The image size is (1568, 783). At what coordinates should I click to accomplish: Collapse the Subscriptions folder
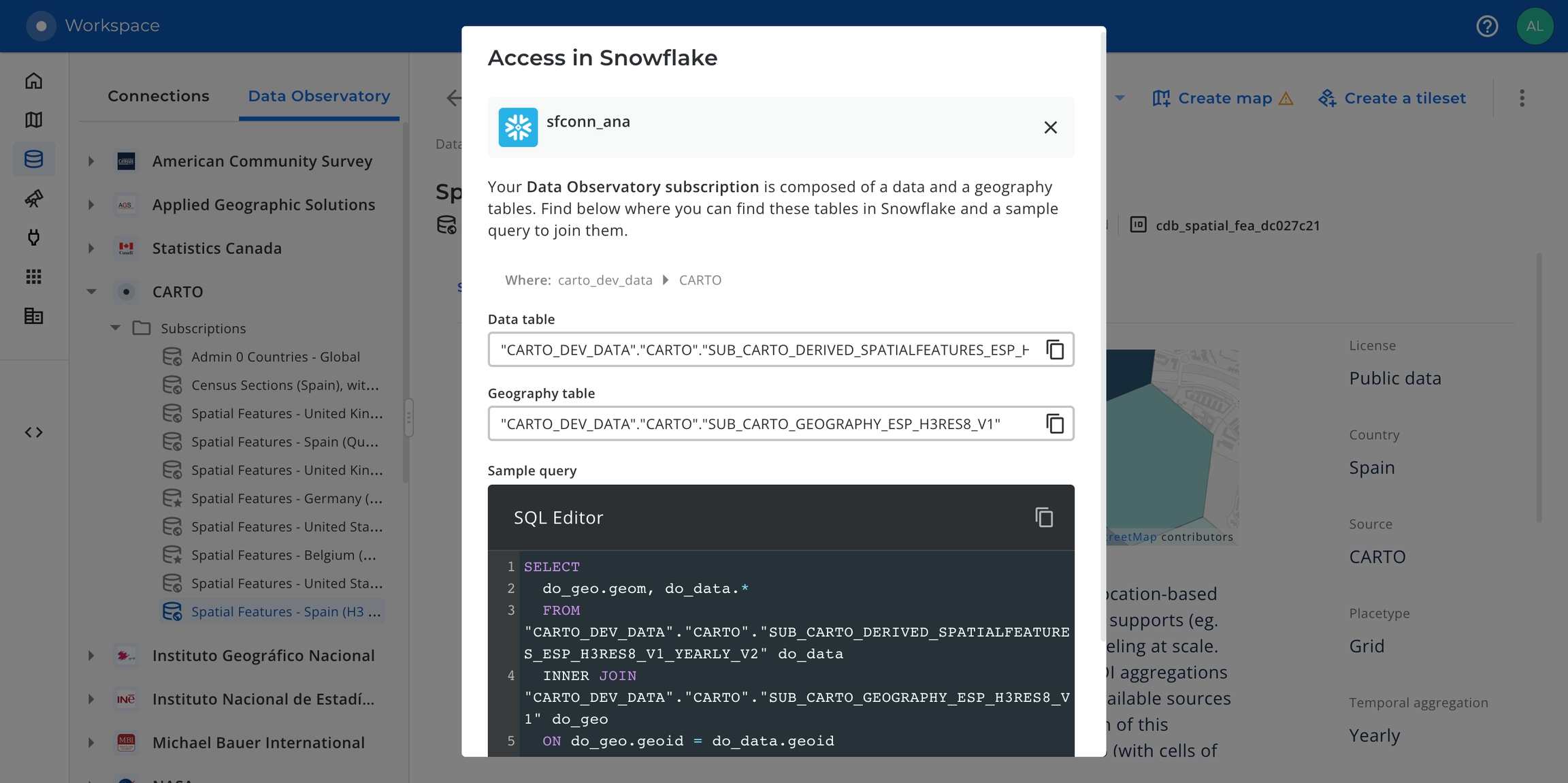(x=116, y=328)
